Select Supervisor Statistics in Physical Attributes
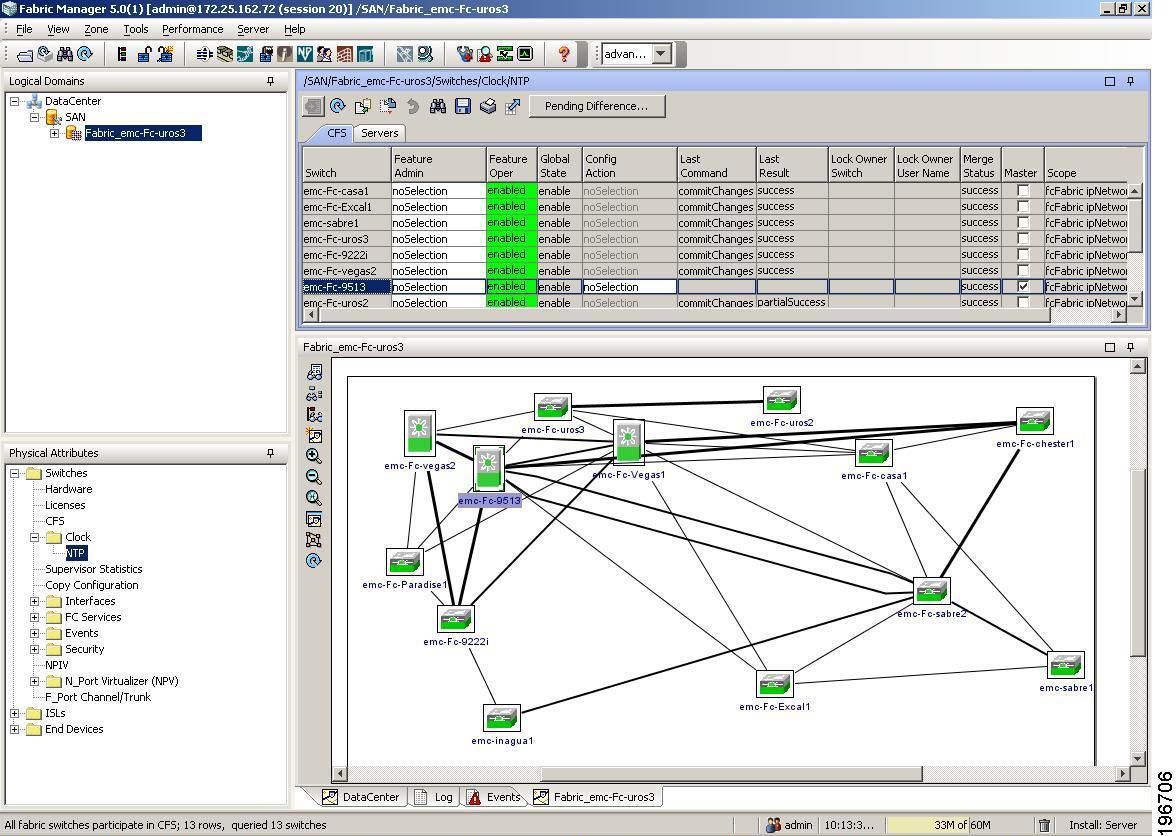The image size is (1176, 836). 94,569
